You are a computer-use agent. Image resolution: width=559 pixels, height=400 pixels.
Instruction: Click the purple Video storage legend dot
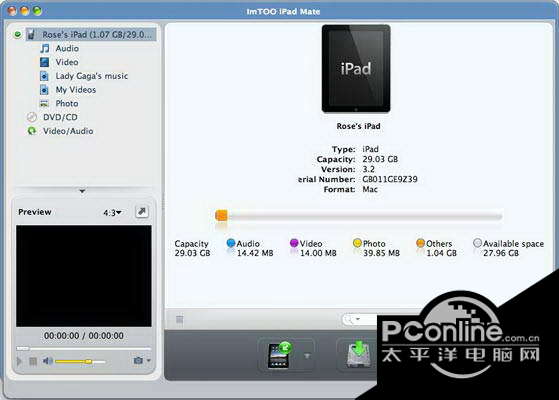coord(294,243)
